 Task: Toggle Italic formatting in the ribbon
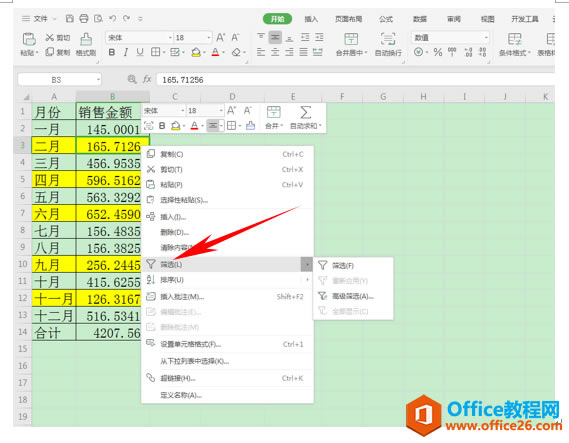click(126, 53)
